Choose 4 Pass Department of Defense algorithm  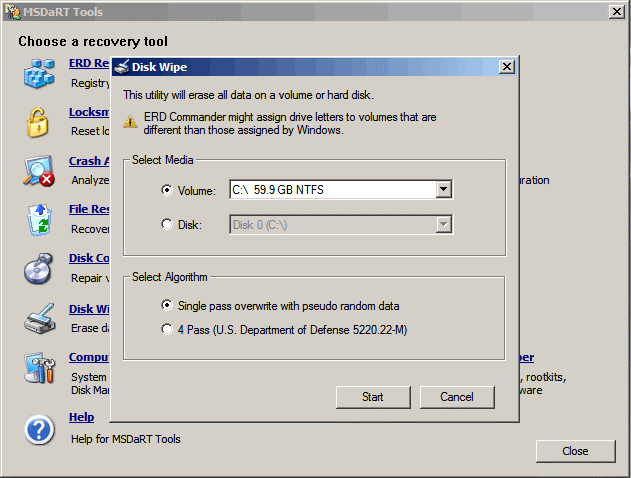pos(167,329)
